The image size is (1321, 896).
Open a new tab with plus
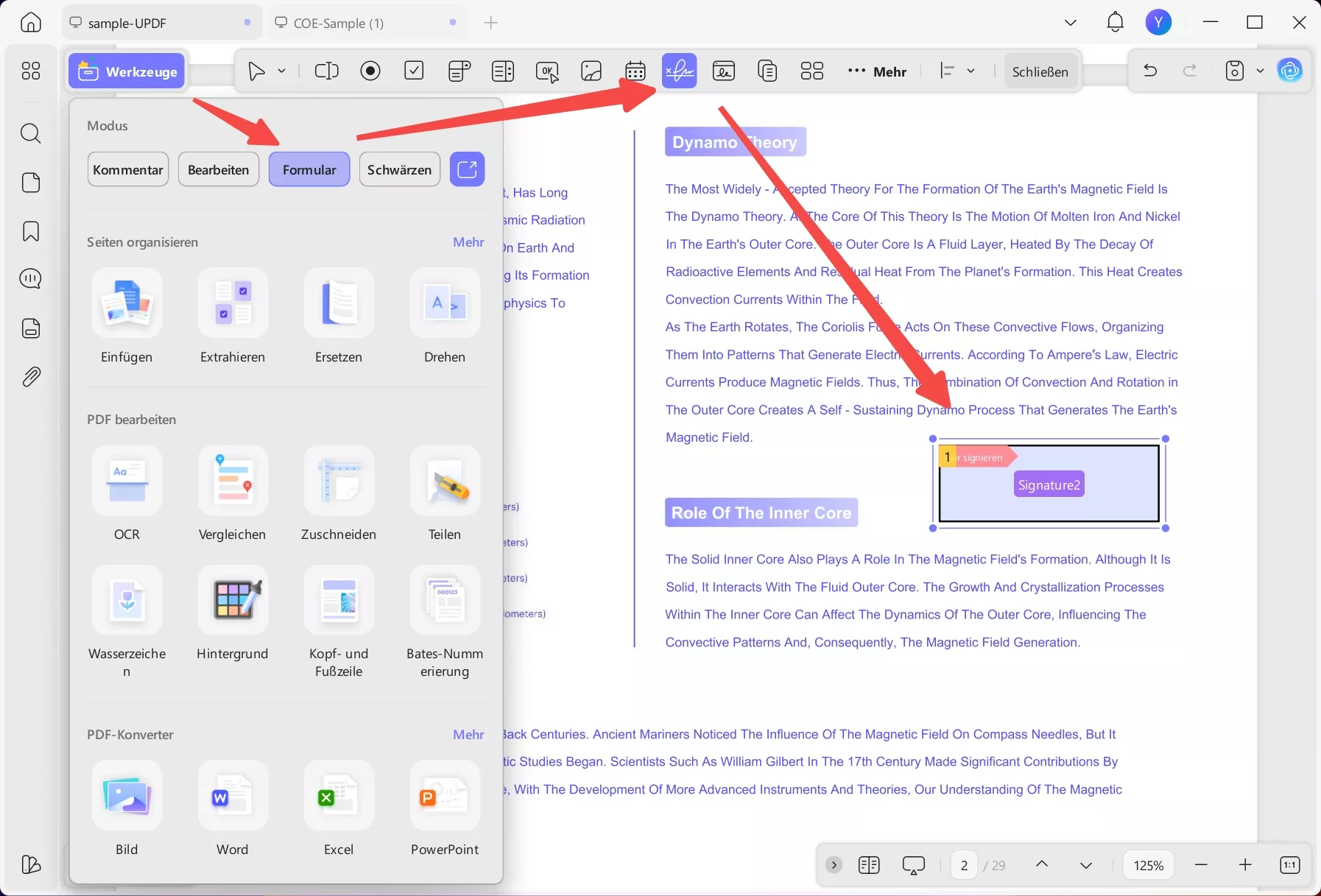(x=491, y=23)
